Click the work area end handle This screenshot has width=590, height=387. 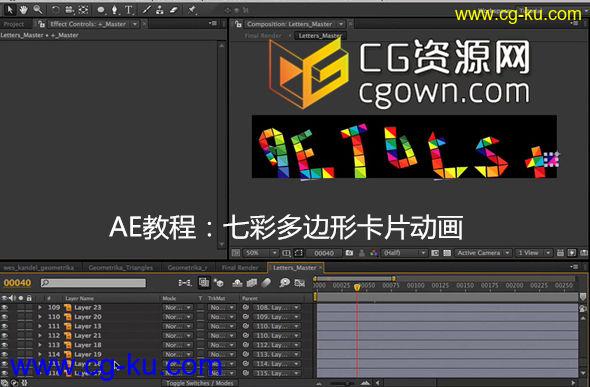click(394, 279)
